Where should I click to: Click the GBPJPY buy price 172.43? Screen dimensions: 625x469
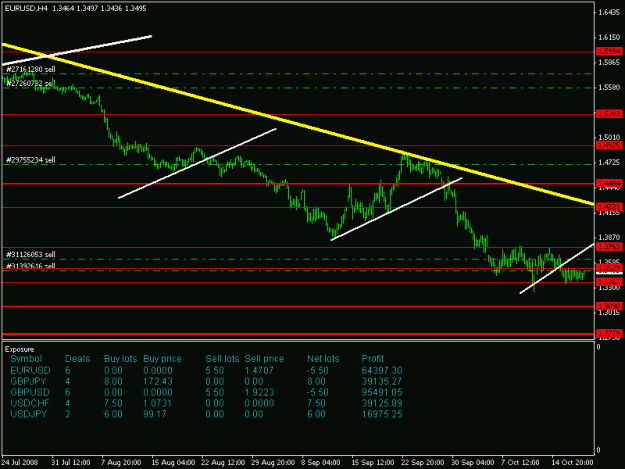coord(158,381)
